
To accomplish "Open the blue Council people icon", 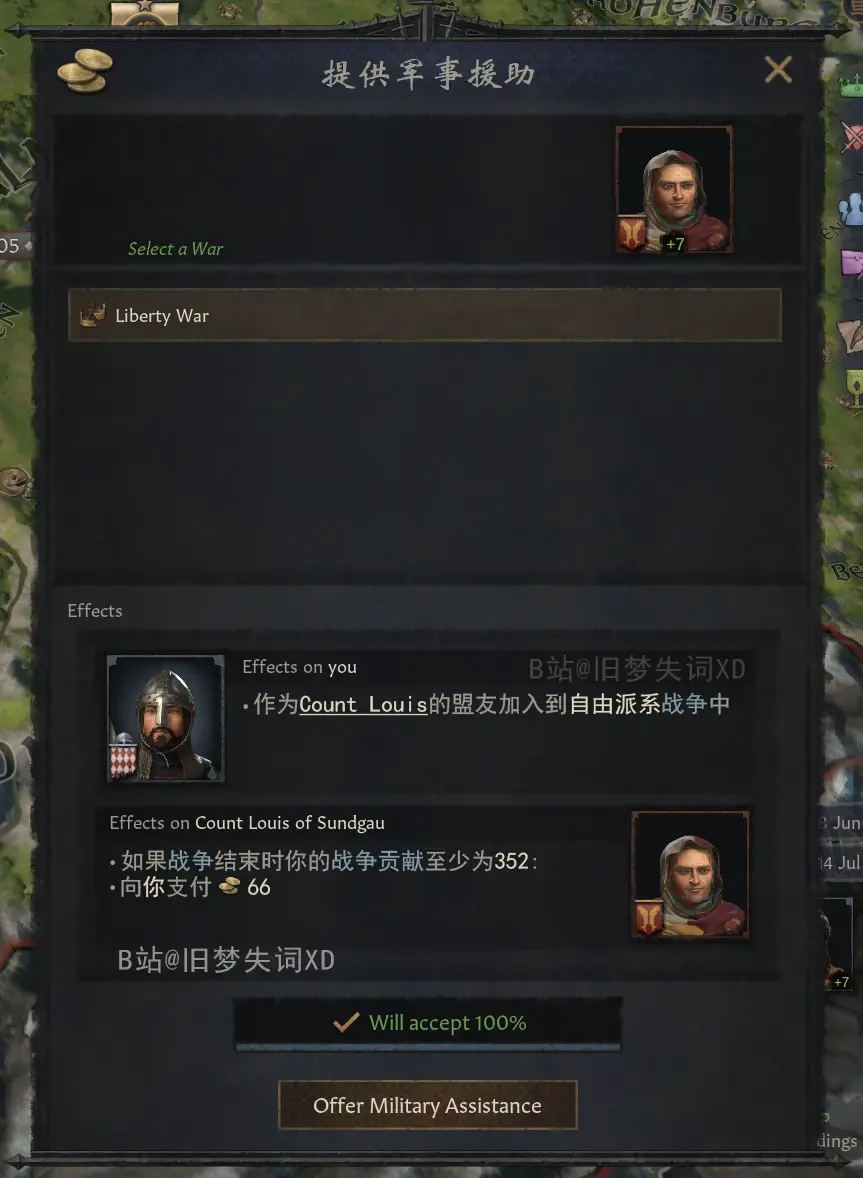I will click(852, 208).
